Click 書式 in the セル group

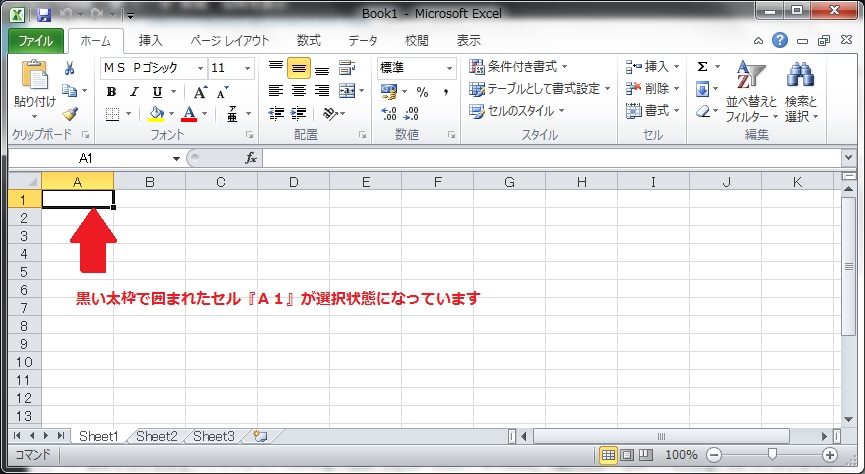(x=653, y=111)
